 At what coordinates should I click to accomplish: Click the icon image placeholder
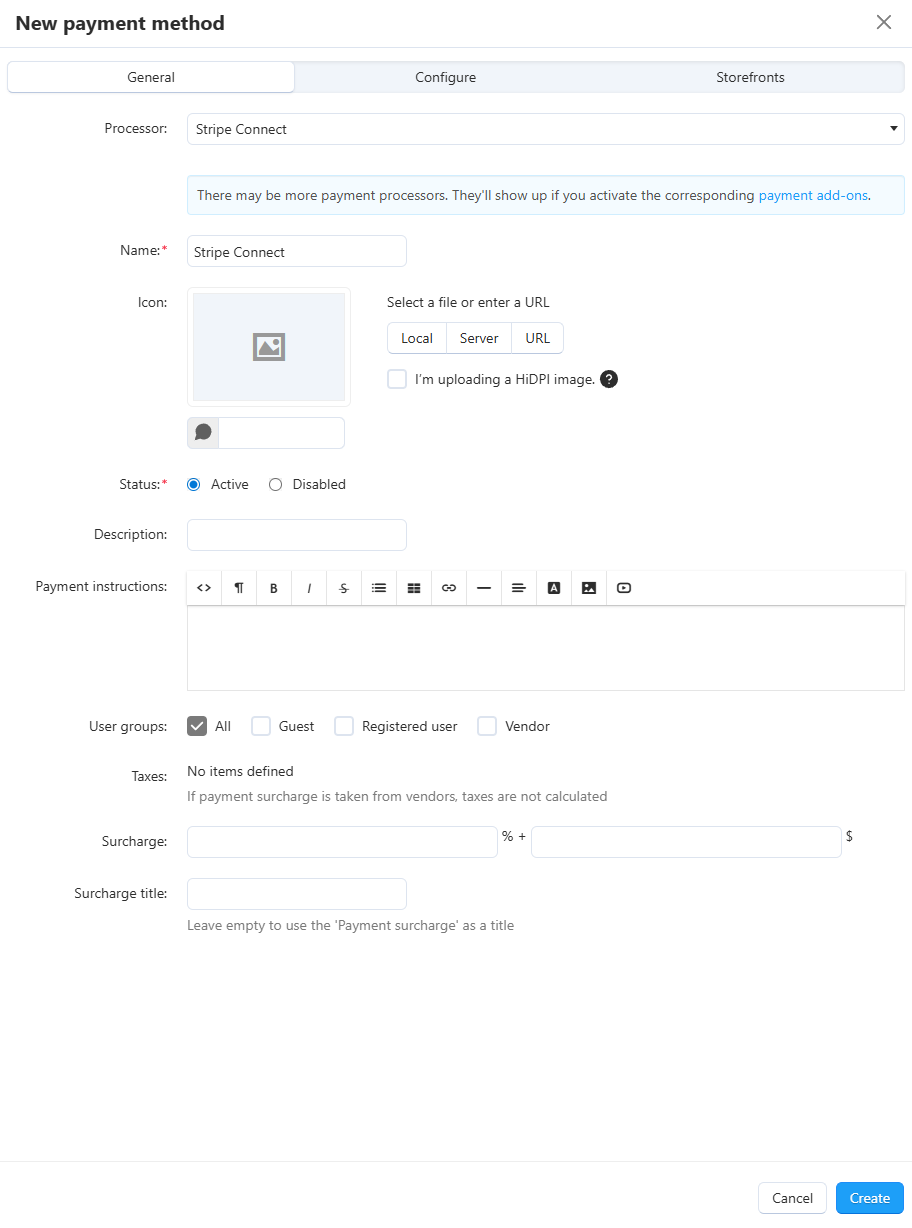(x=269, y=347)
